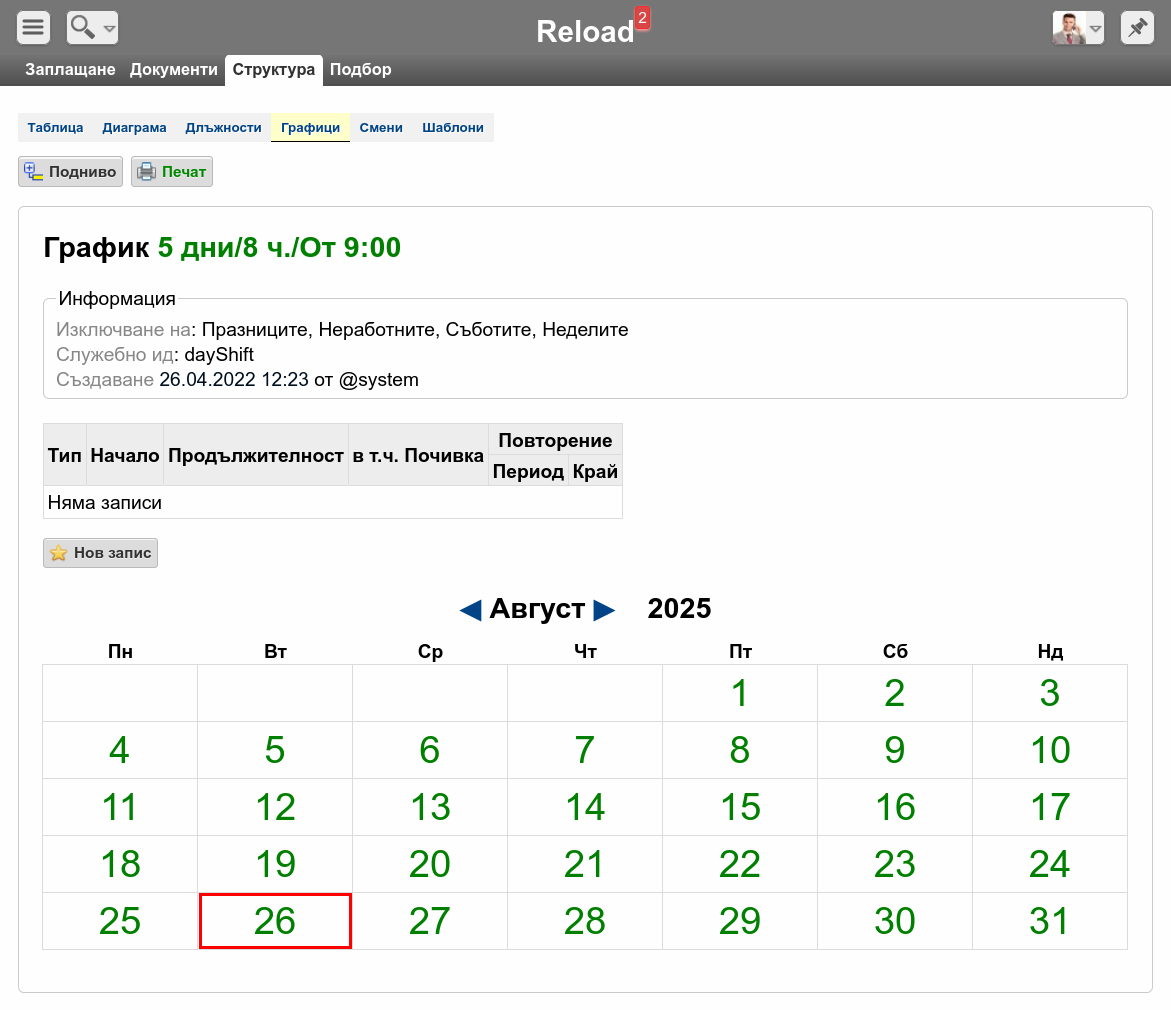Go to previous month arrow
The image size is (1171, 1010).
(470, 610)
